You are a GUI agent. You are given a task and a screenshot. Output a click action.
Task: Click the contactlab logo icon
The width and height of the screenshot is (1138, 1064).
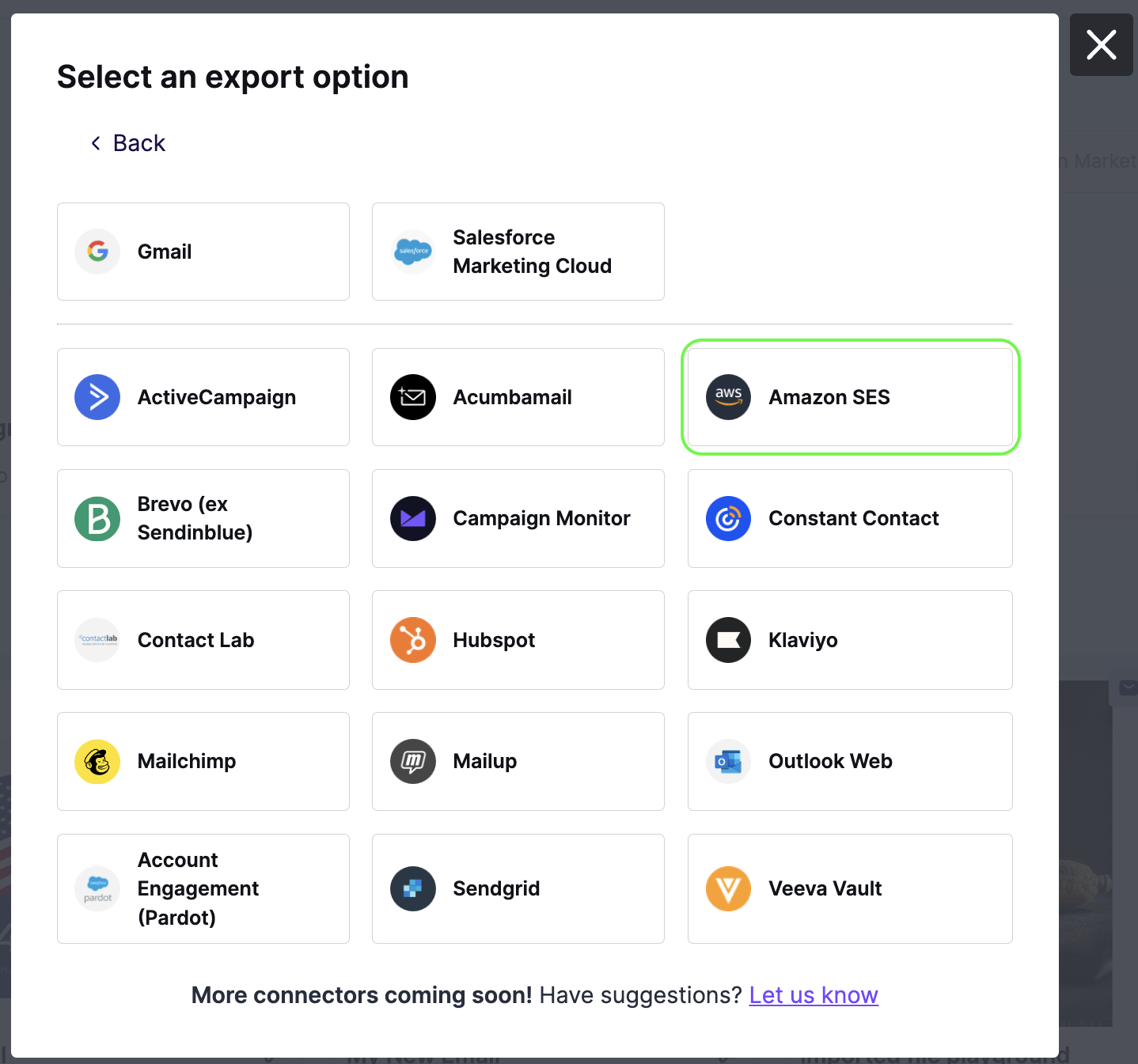(x=97, y=640)
